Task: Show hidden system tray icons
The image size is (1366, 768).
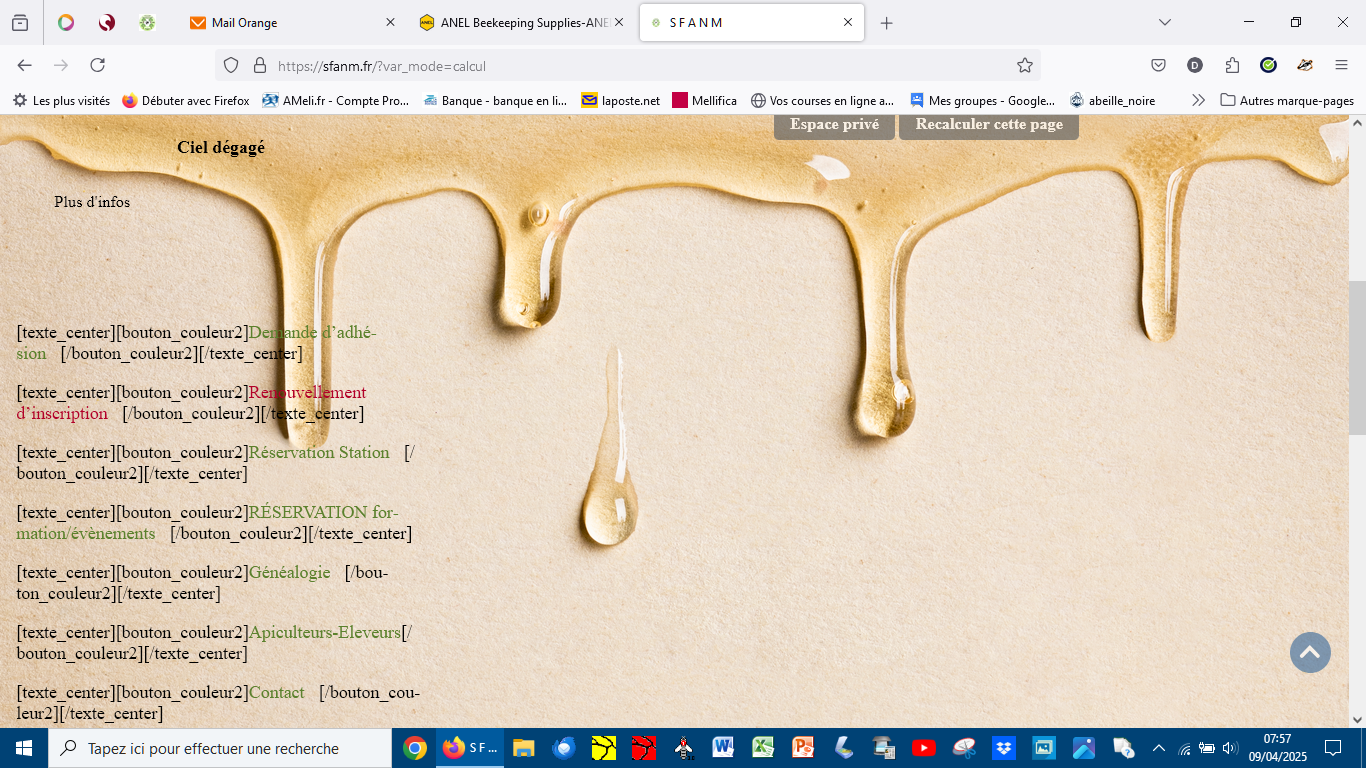Action: [x=1159, y=748]
